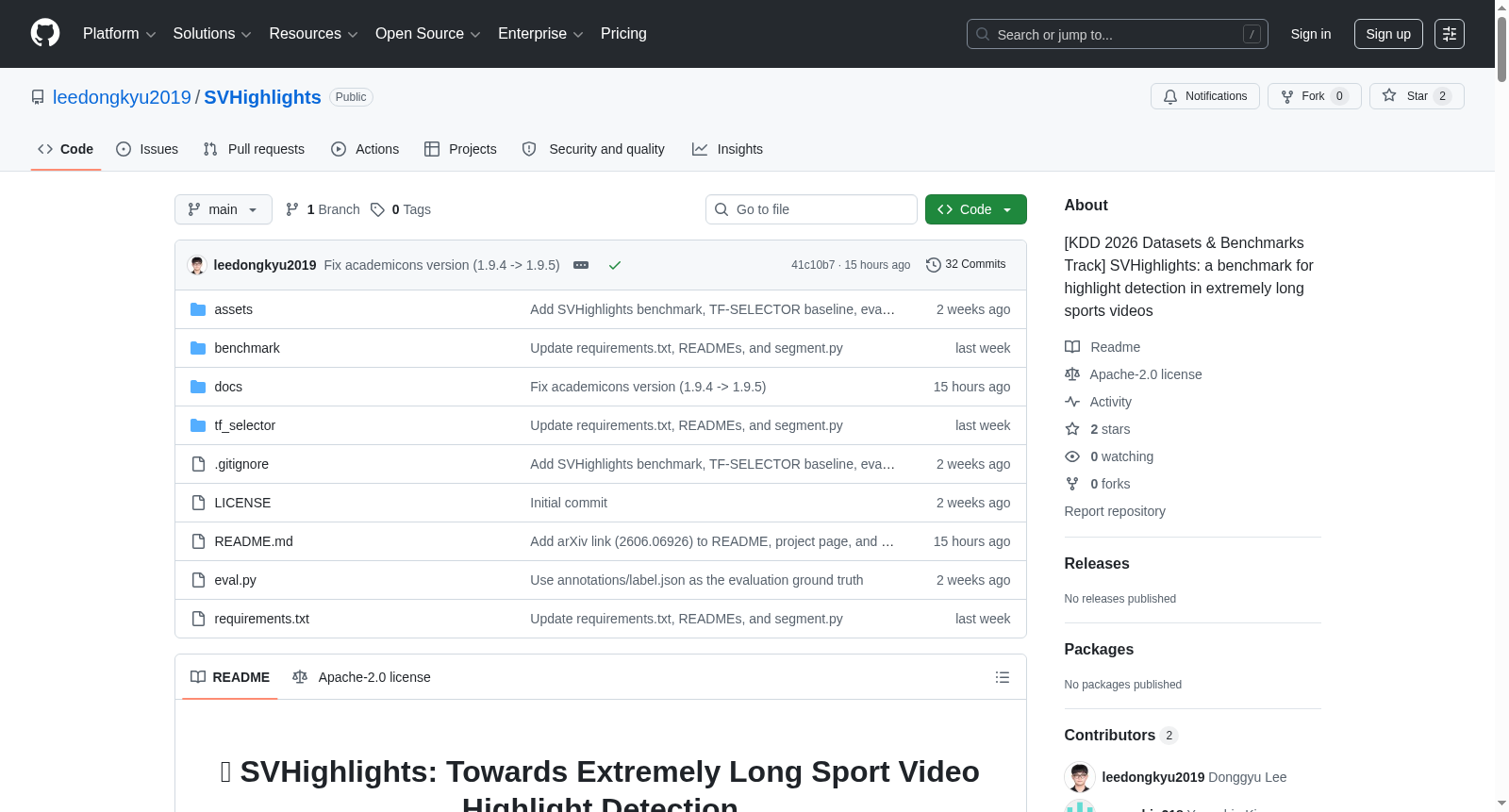
Task: Open the Contributors heading link
Action: pyautogui.click(x=1110, y=735)
